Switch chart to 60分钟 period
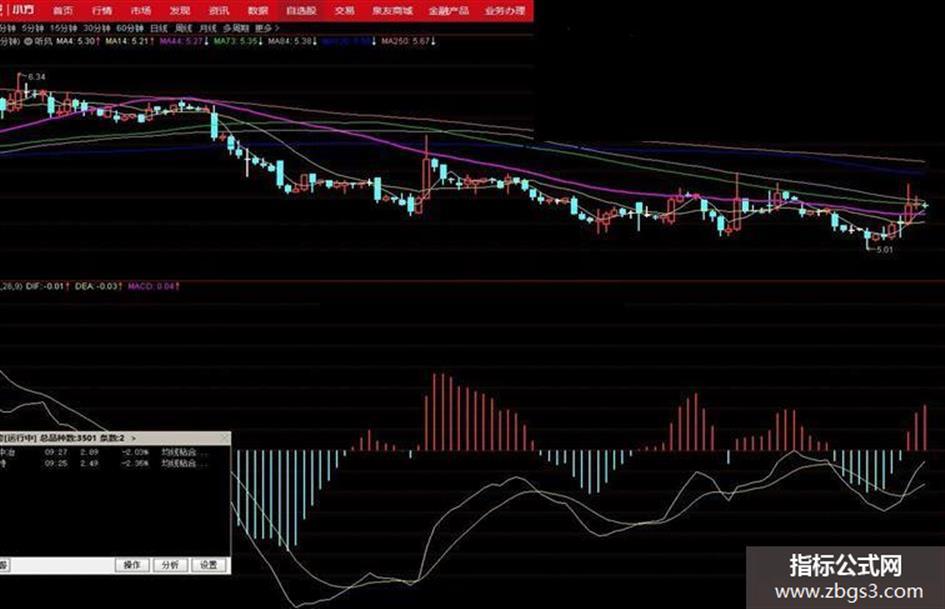This screenshot has width=945, height=609. pyautogui.click(x=130, y=28)
